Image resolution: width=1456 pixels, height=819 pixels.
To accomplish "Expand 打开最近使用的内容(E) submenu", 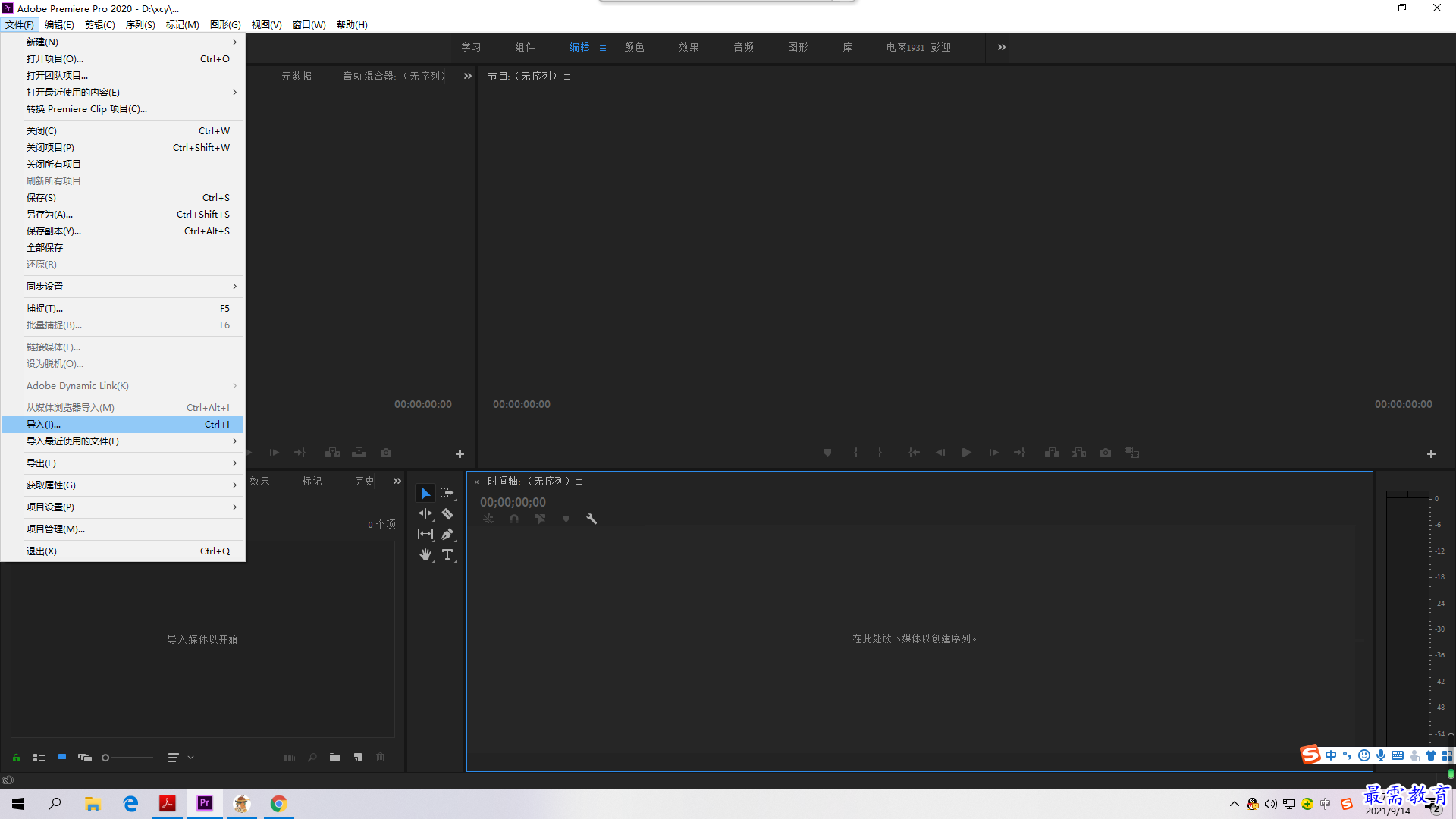I will point(123,92).
